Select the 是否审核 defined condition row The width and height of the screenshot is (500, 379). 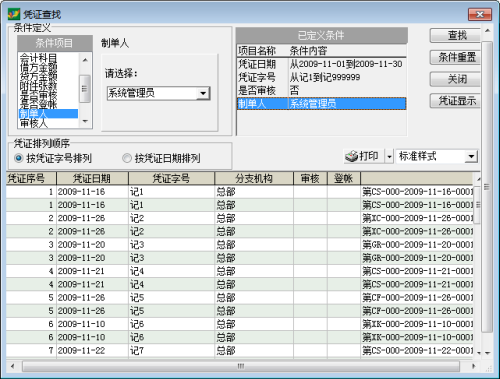(x=321, y=90)
